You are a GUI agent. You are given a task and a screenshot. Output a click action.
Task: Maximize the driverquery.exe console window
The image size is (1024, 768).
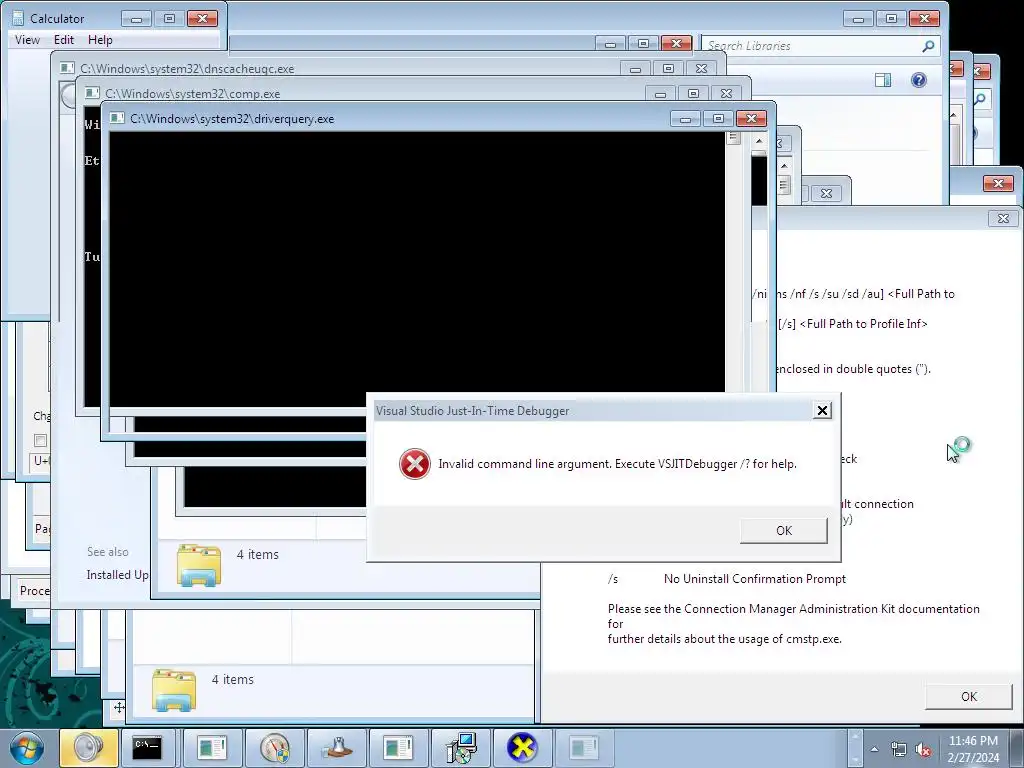(718, 119)
